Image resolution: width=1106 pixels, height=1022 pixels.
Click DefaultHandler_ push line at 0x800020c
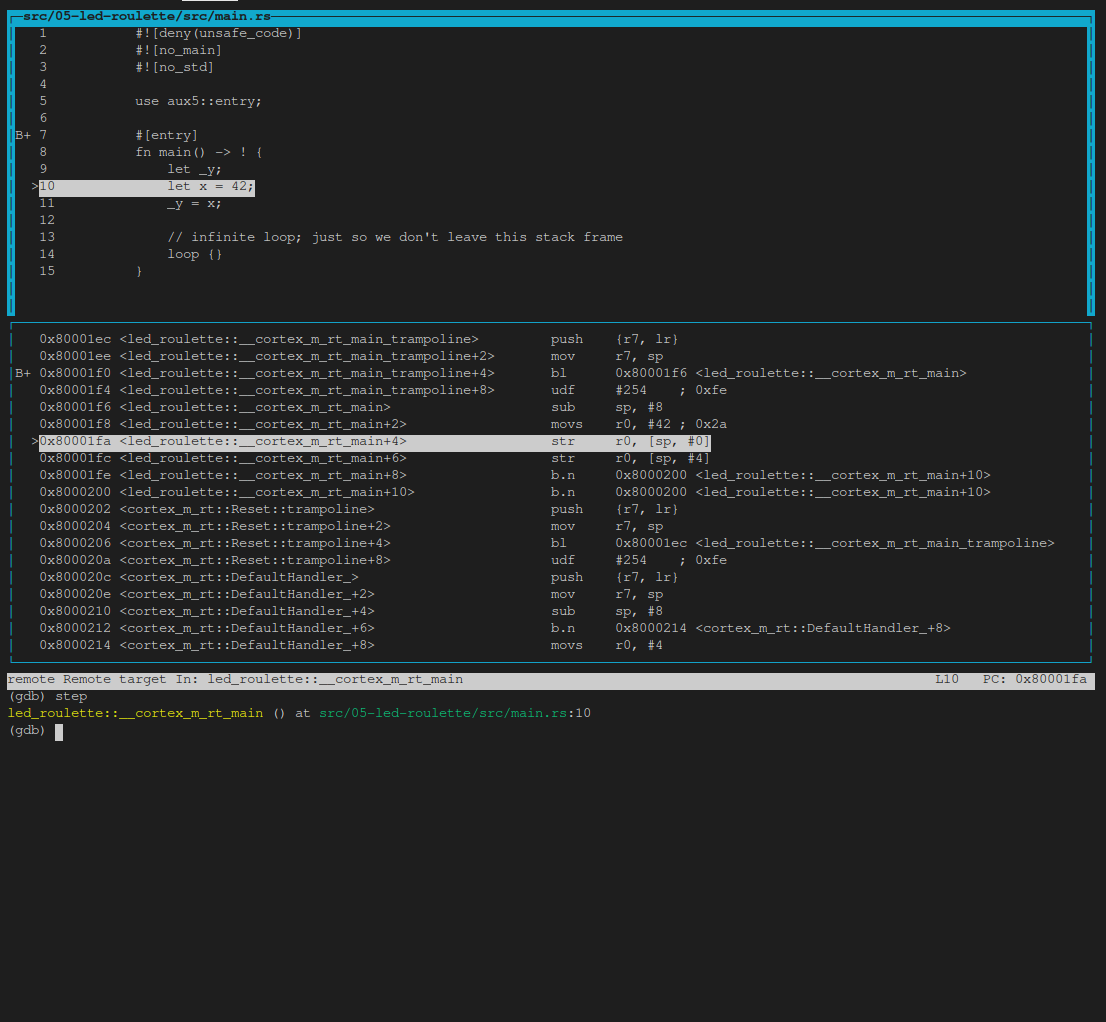pos(359,577)
